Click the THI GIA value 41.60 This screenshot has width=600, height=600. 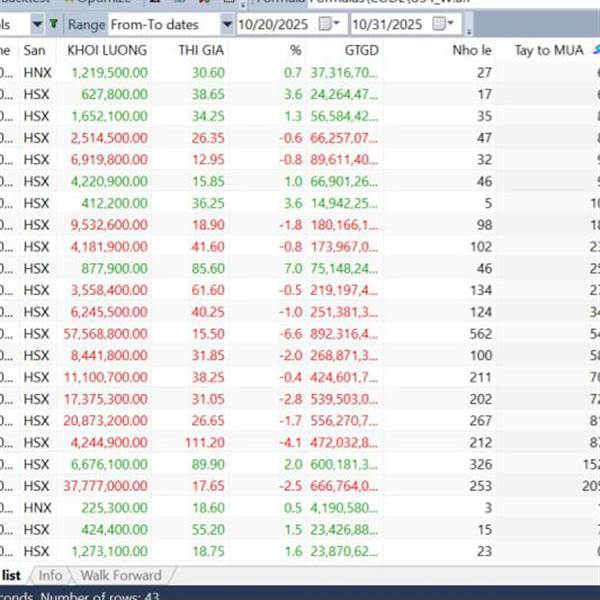[x=208, y=247]
